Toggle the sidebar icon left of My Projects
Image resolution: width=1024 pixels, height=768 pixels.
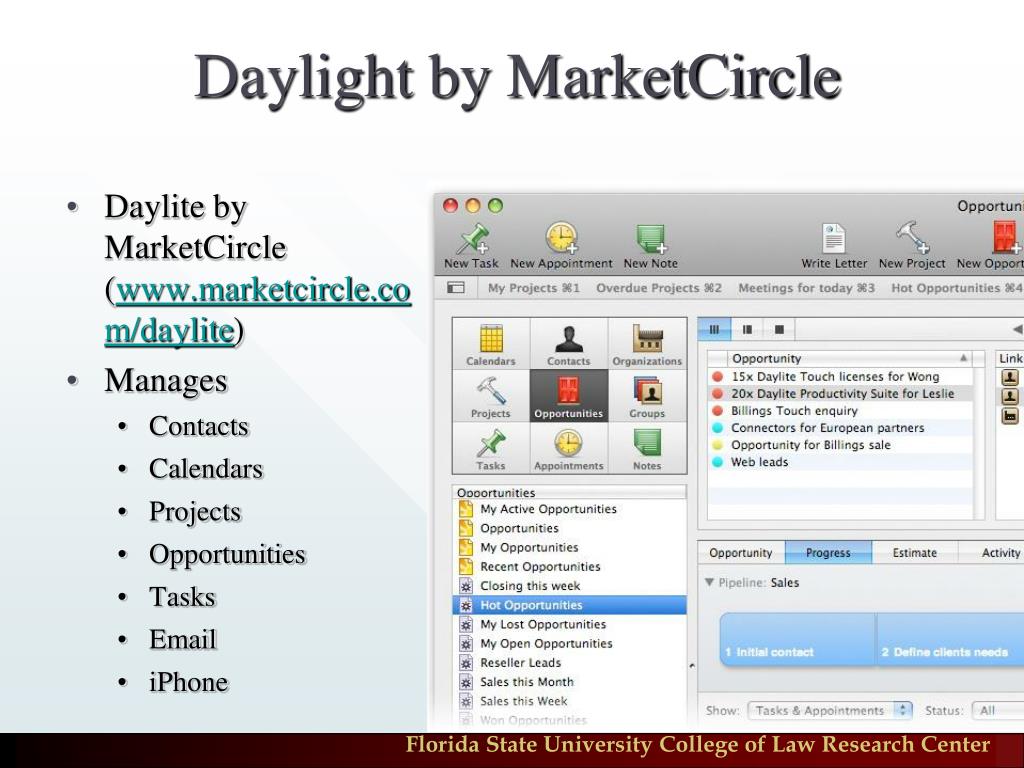coord(456,288)
